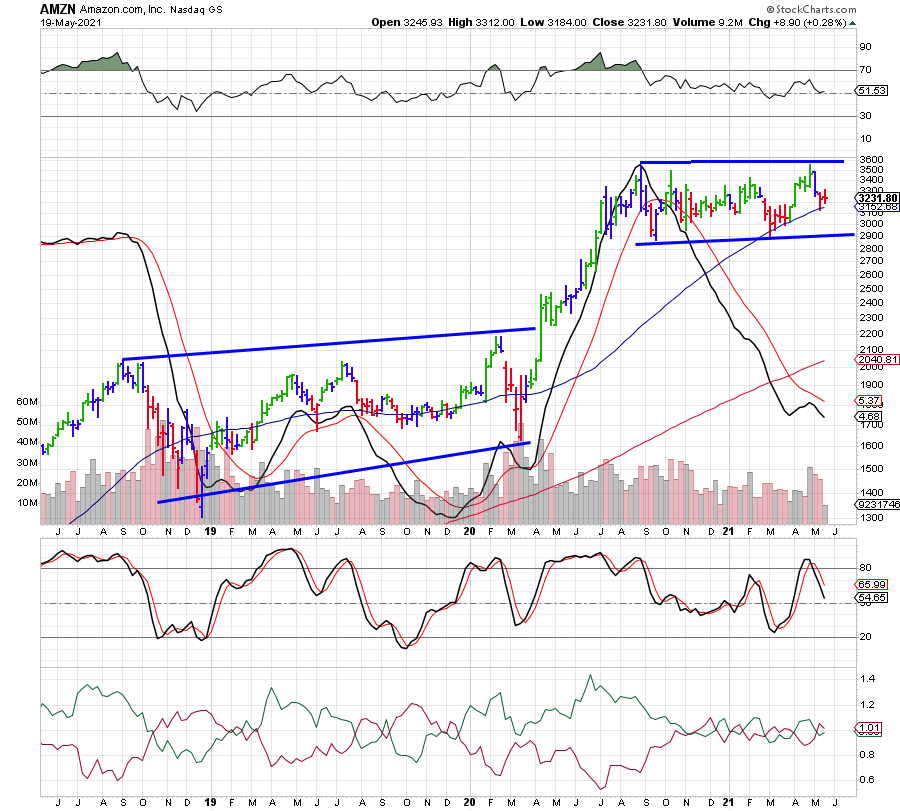Viewport: 900px width, 811px height.
Task: Click the 9231746 volume value tag
Action: pos(878,505)
